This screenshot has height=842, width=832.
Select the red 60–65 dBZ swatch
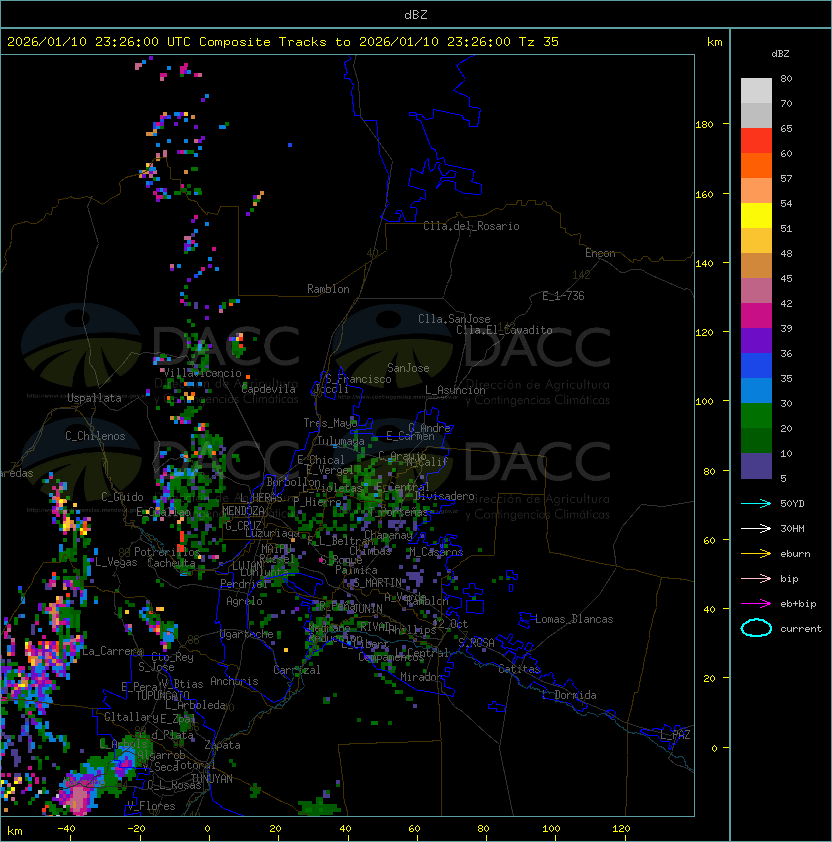756,141
